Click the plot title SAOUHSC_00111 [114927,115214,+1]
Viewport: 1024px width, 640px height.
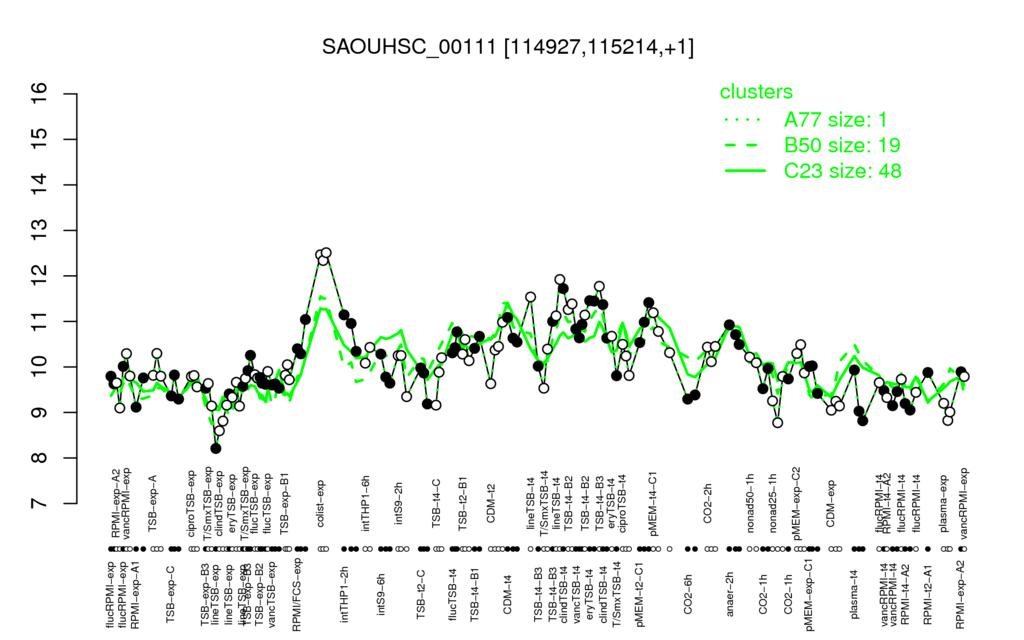(508, 47)
